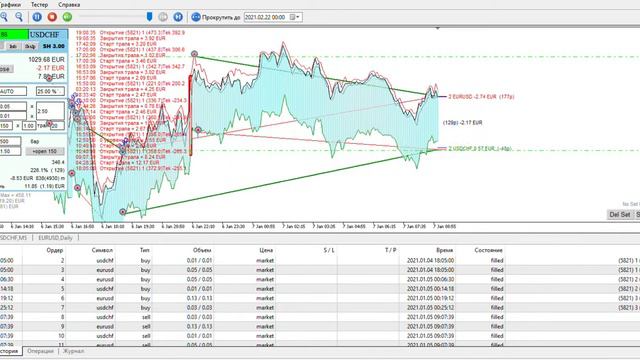This screenshot has height=360, width=640.
Task: Edit the 0.05 lot field
Action: pos(13,107)
